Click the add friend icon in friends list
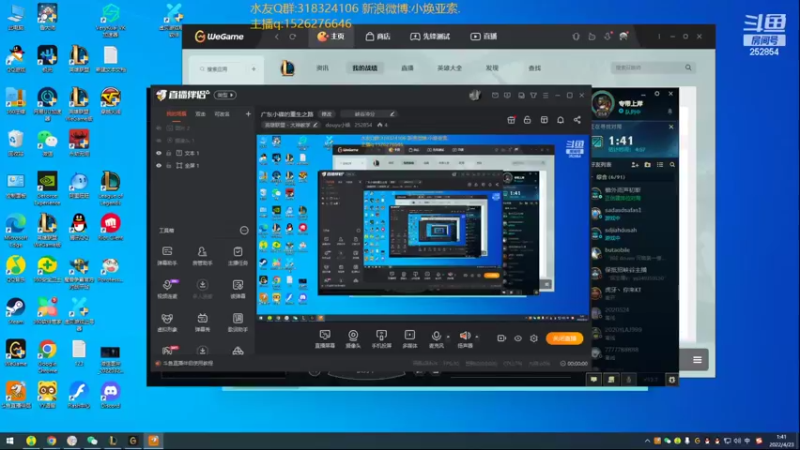This screenshot has height=450, width=800. (635, 165)
